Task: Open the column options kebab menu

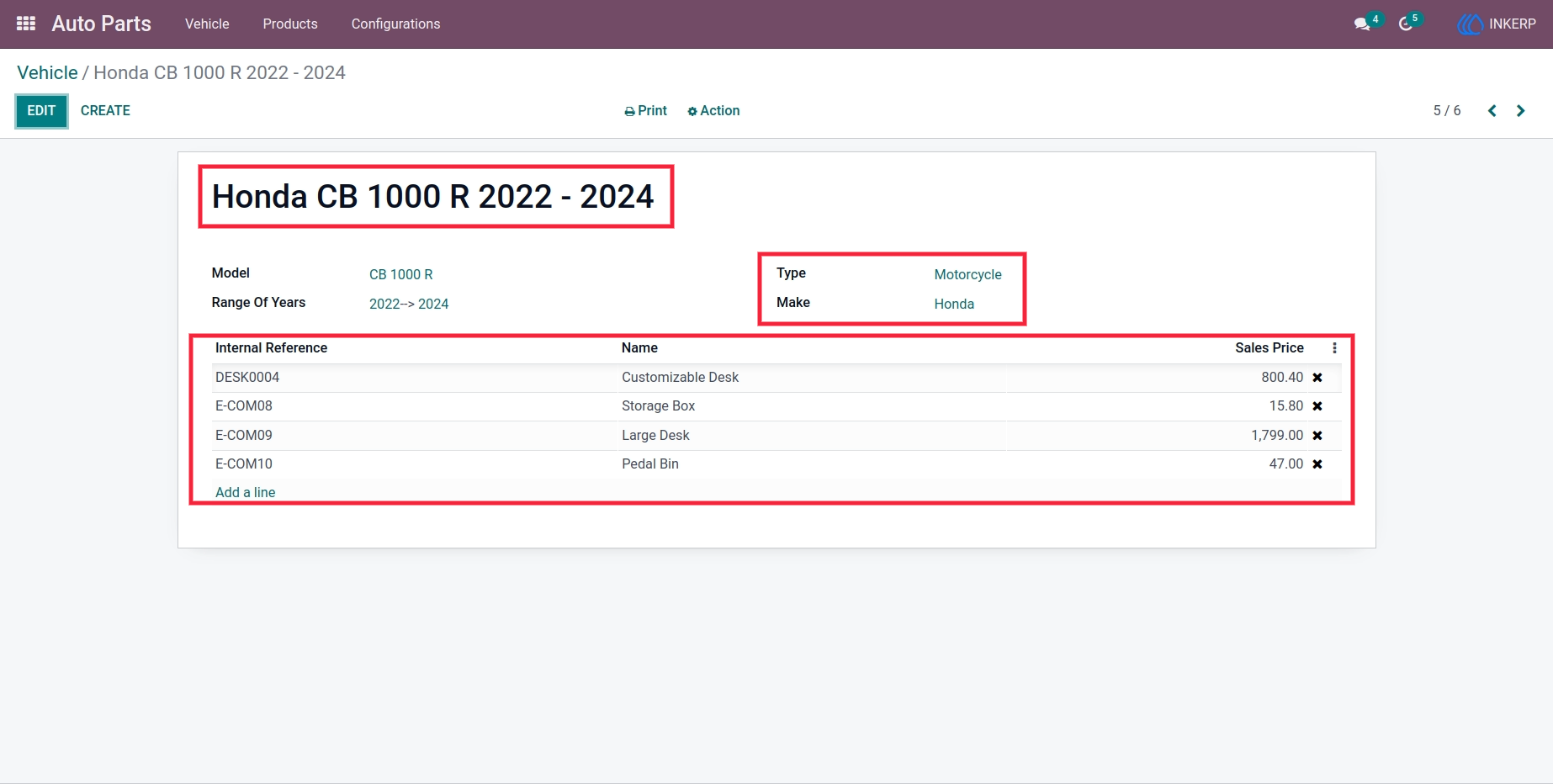Action: pyautogui.click(x=1334, y=348)
